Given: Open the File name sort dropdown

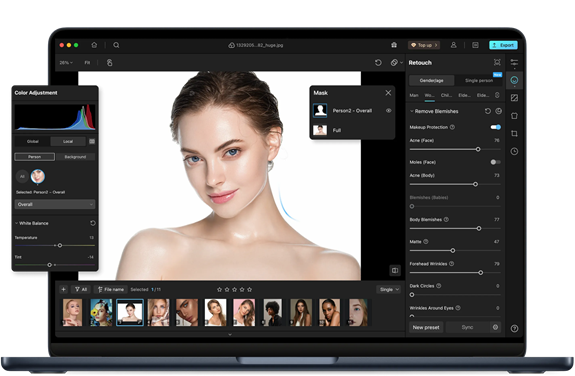Looking at the screenshot, I should point(111,289).
